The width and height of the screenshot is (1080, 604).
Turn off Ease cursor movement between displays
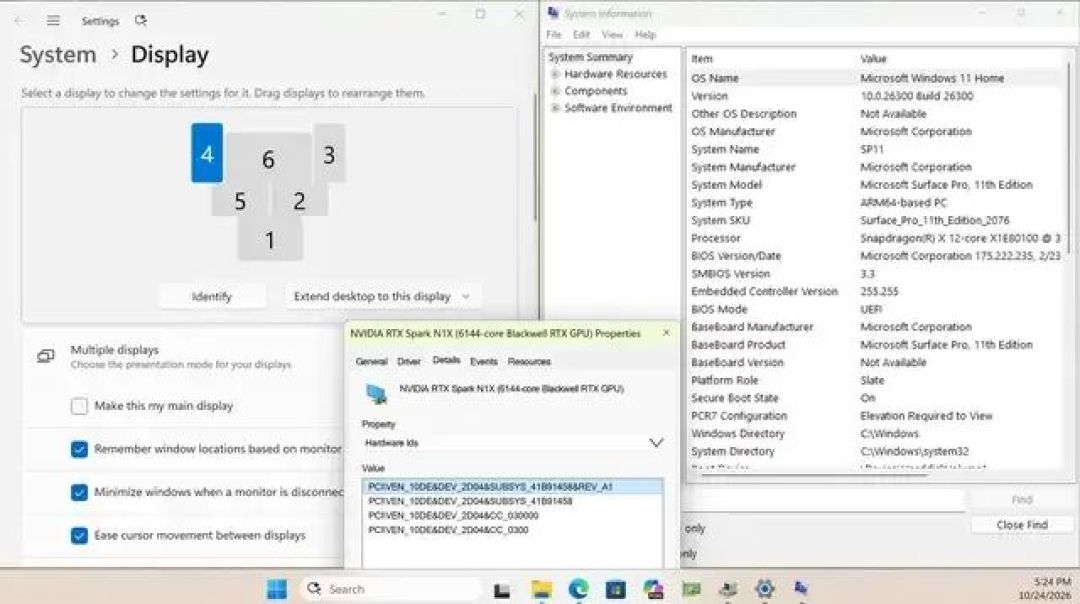point(79,535)
